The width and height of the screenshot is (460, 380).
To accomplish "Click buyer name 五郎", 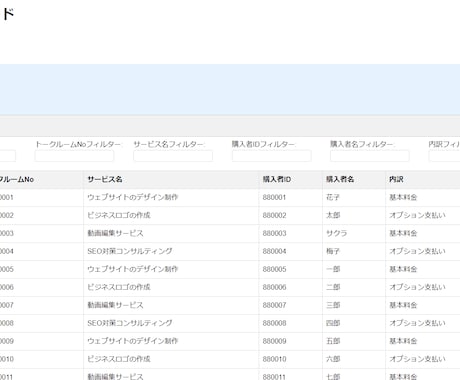I will pyautogui.click(x=333, y=341).
